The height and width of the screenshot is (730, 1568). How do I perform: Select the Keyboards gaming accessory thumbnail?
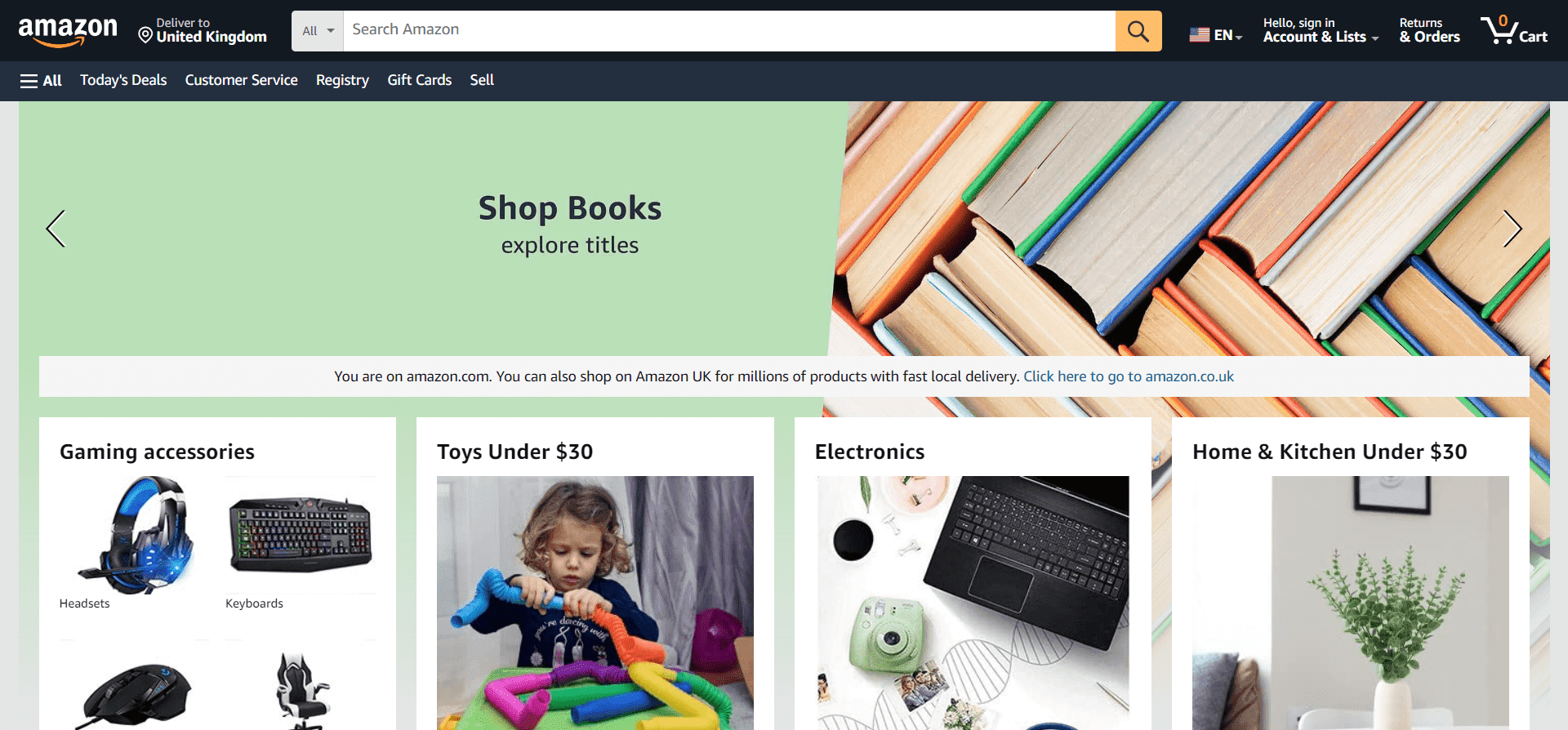(x=301, y=536)
